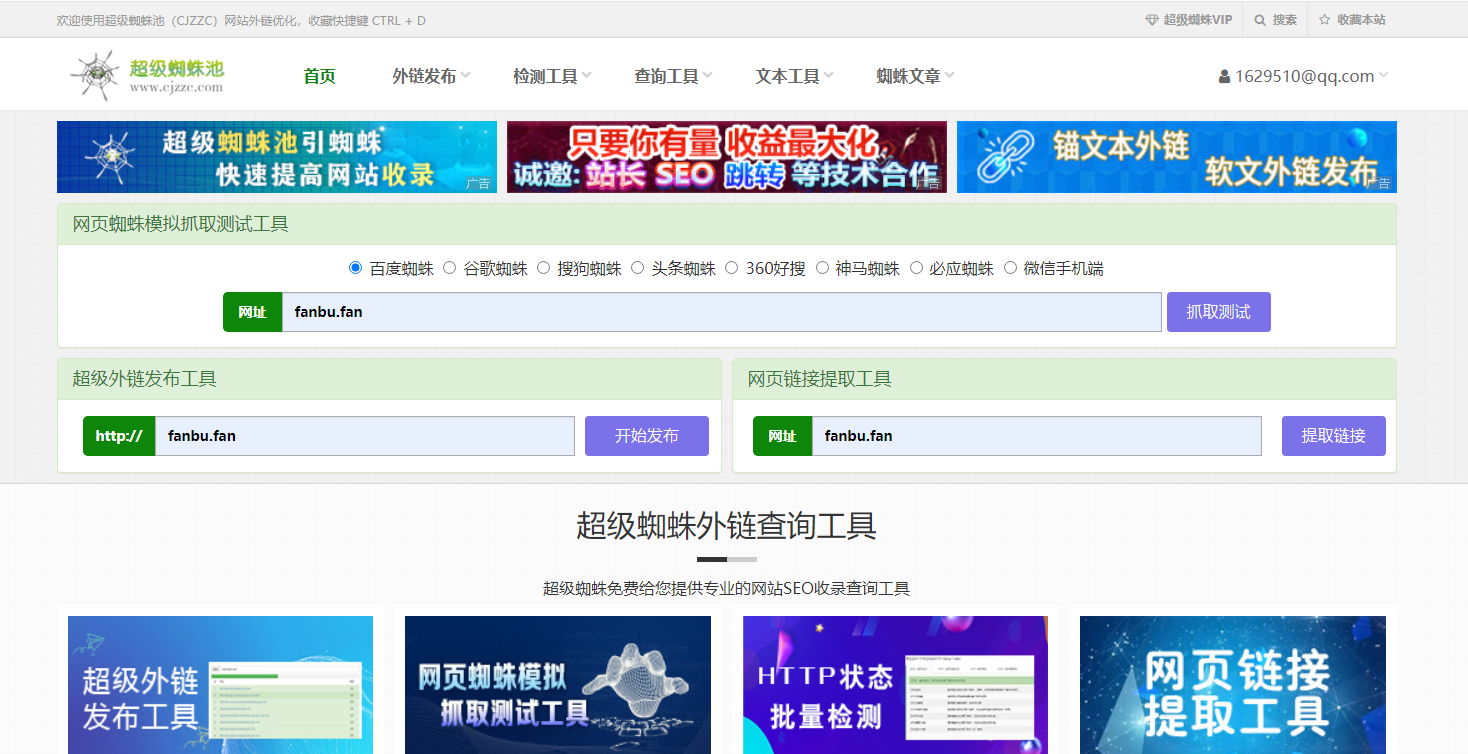Select the 搜狗蜘蛛 spider option

click(x=543, y=267)
